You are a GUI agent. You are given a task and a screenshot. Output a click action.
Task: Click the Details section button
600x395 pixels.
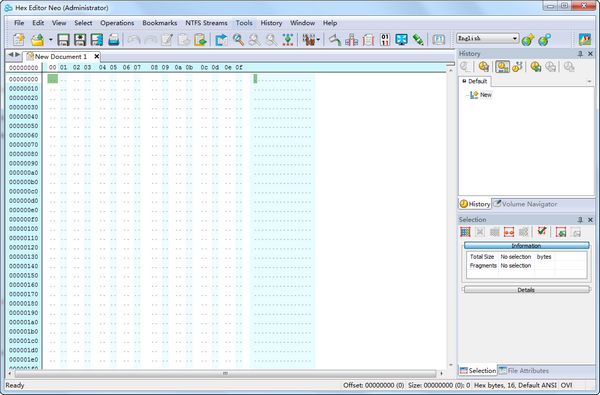coord(526,290)
